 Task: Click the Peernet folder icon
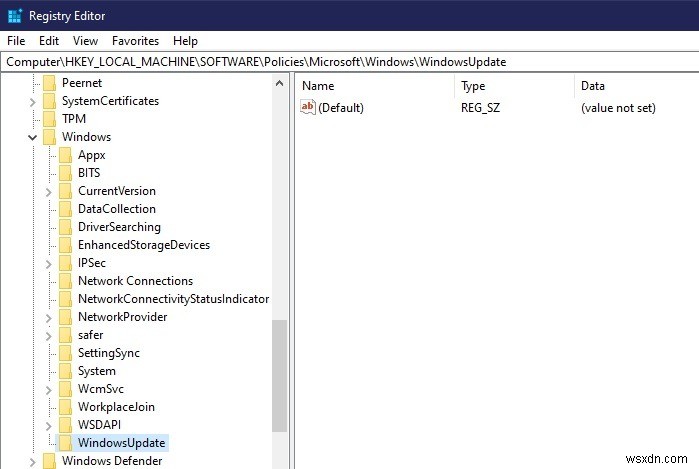tap(49, 83)
